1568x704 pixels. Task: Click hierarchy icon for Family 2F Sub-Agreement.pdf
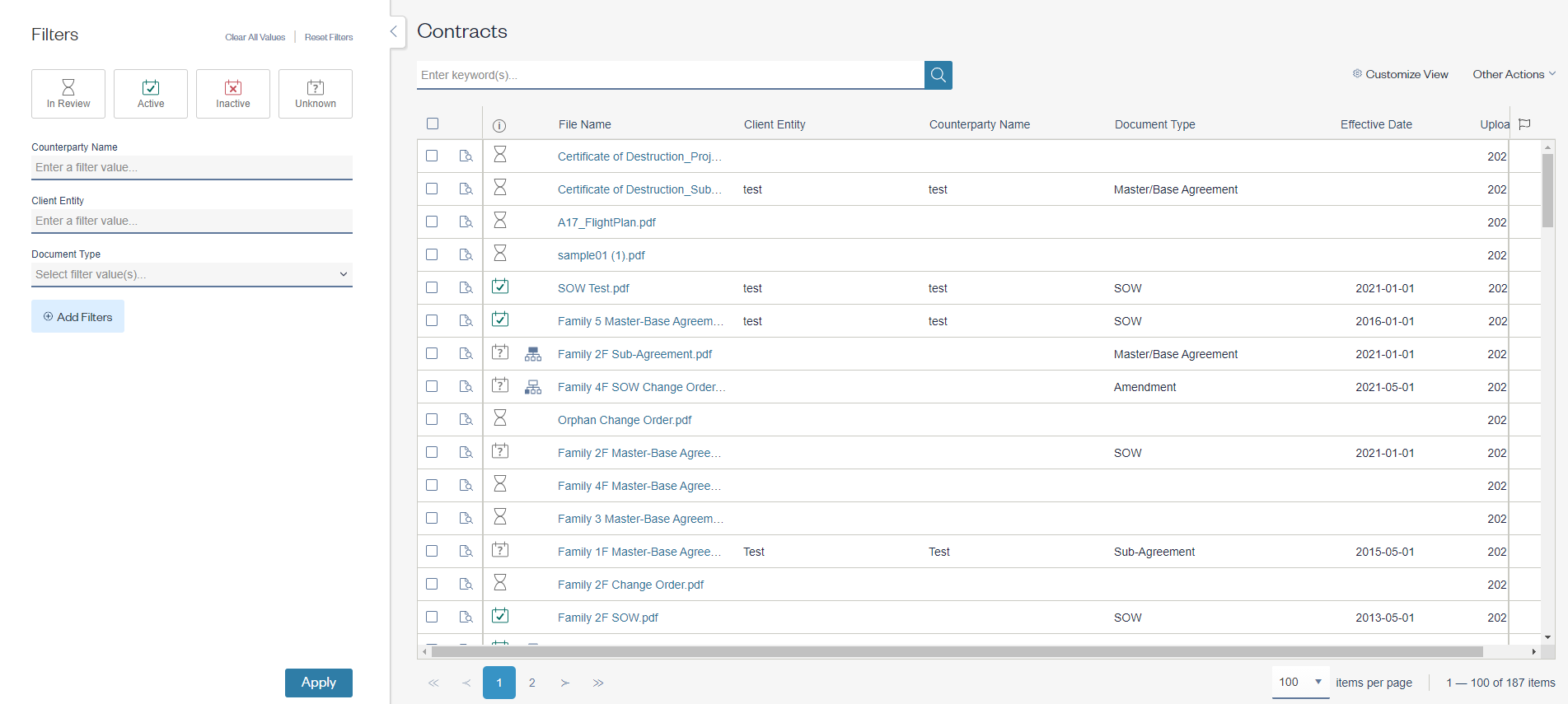pos(533,354)
